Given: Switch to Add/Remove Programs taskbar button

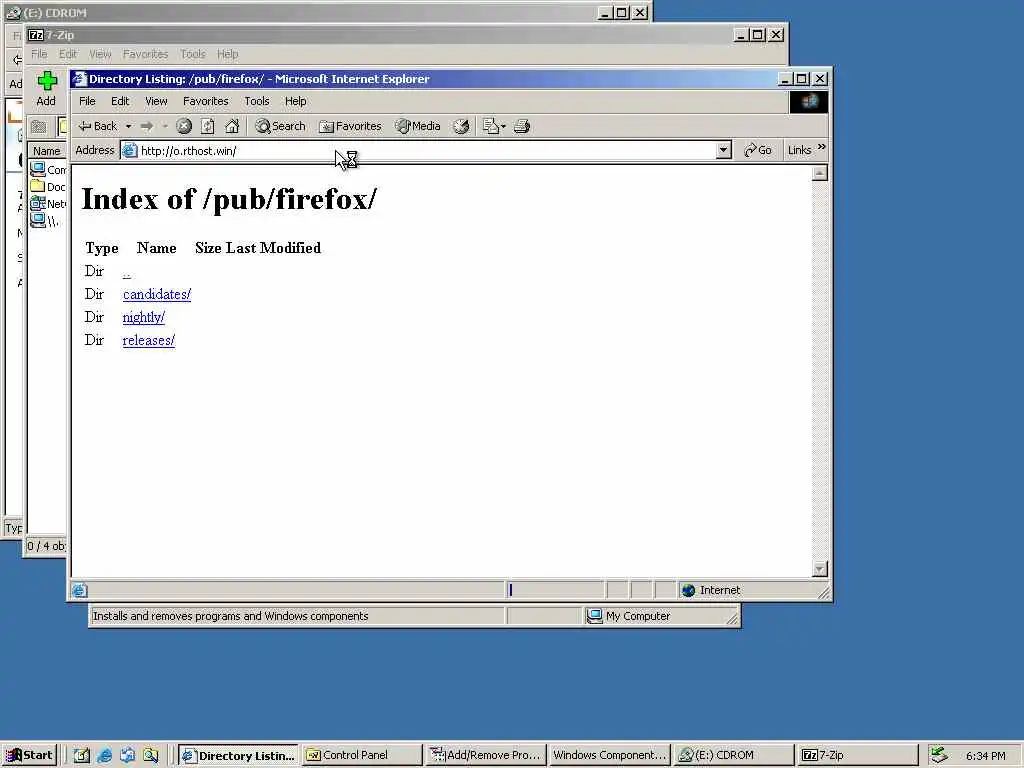Looking at the screenshot, I should coord(485,756).
